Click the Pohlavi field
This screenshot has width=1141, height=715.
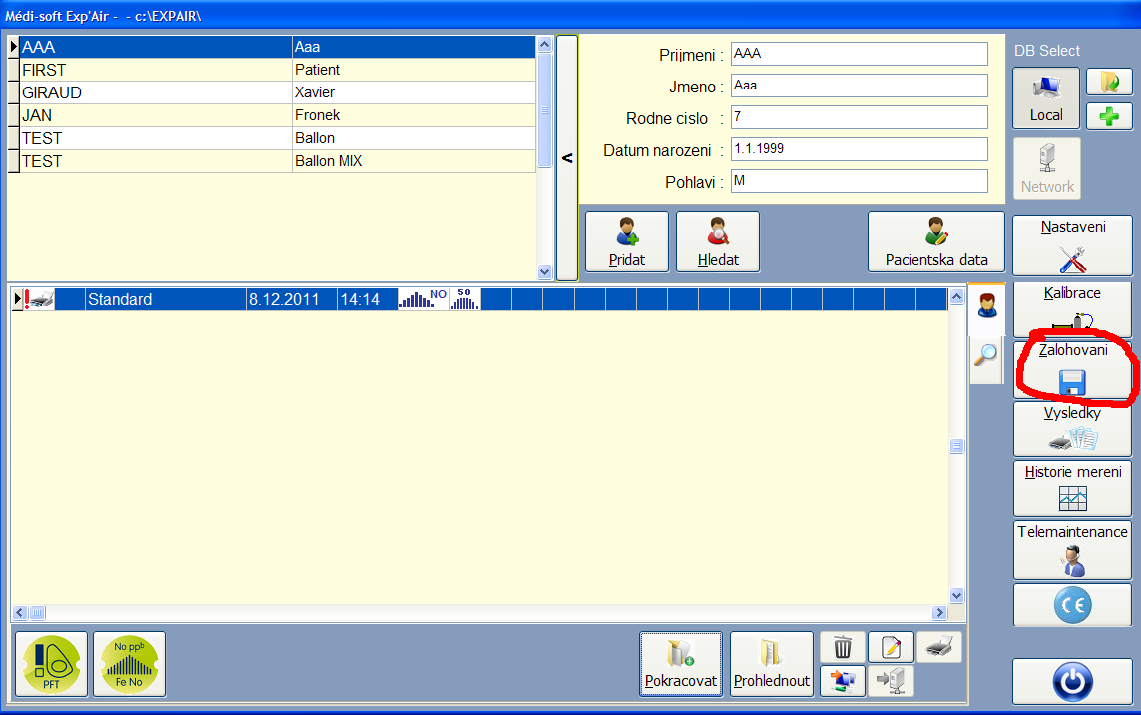click(859, 181)
